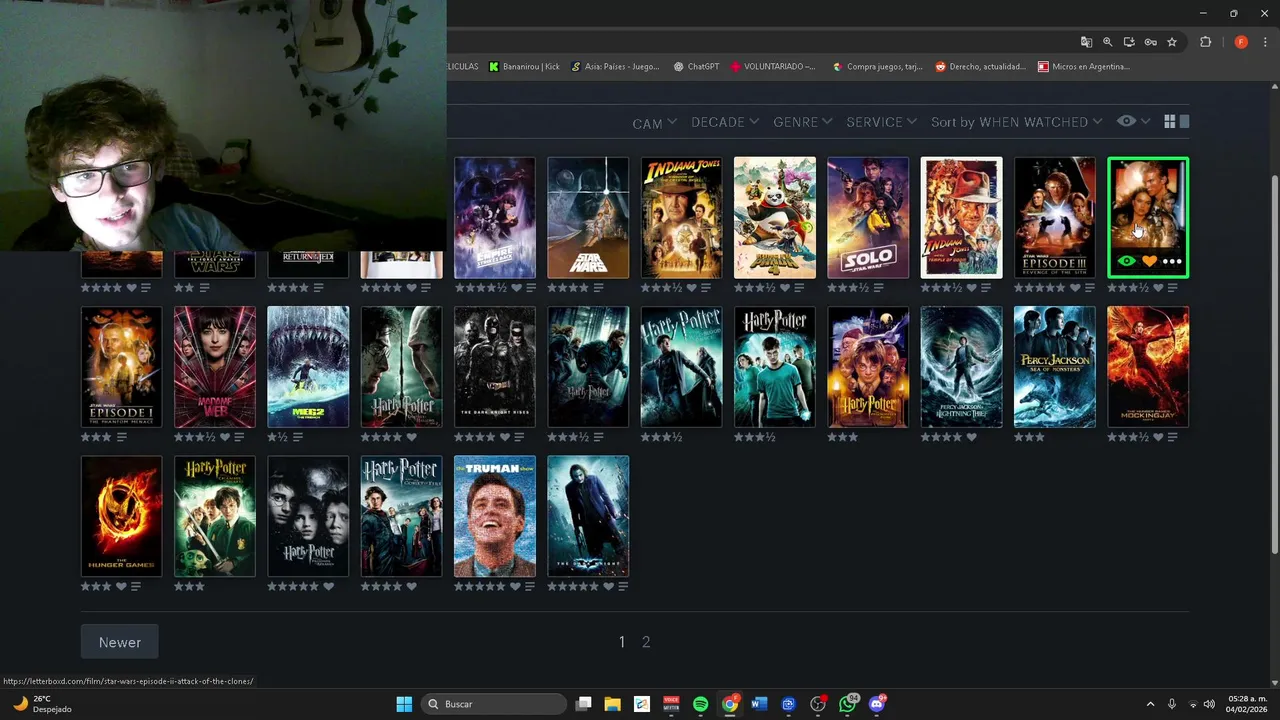Expand the CAM filter dropdown
This screenshot has height=720, width=1280.
(x=655, y=123)
